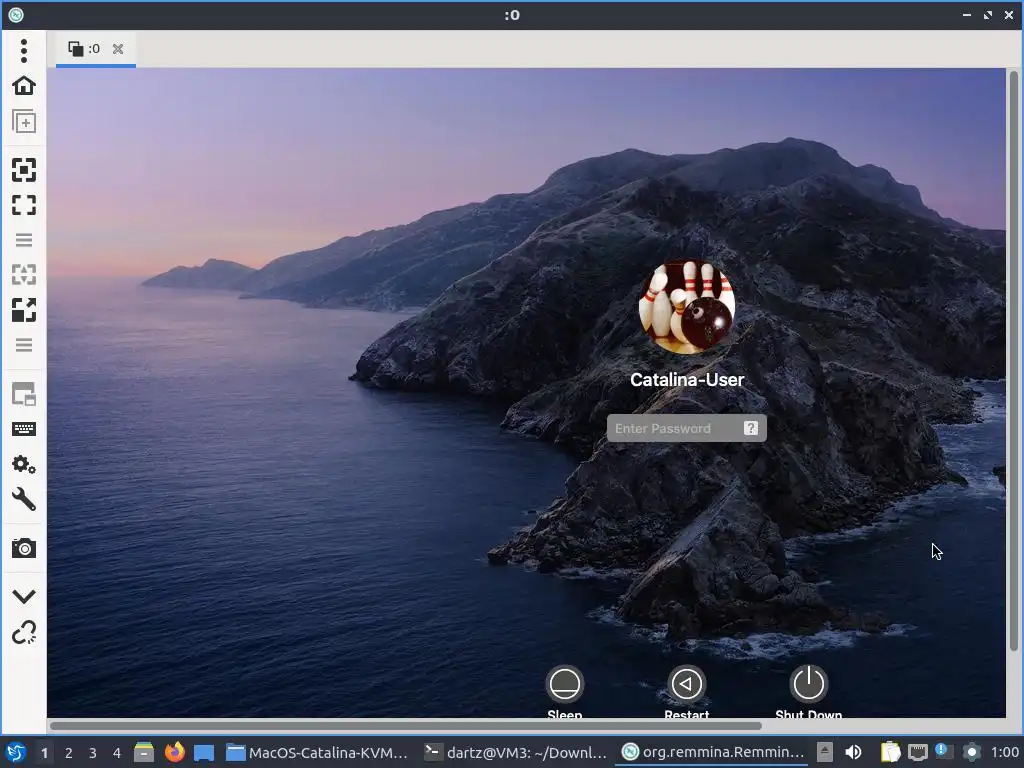Toggle dynamic resolution update
The image size is (1024, 768).
point(24,275)
